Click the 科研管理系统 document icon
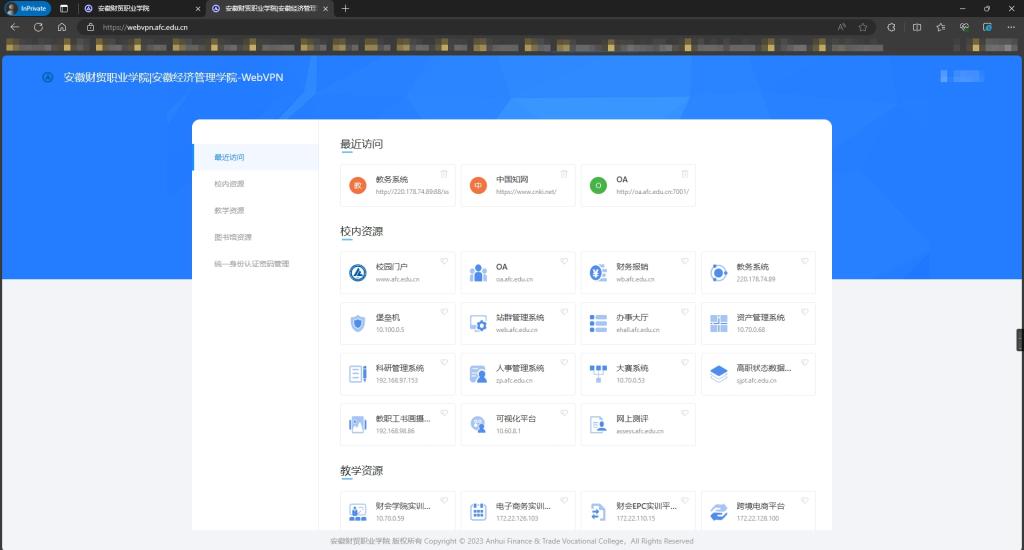1024x550 pixels. [x=358, y=374]
